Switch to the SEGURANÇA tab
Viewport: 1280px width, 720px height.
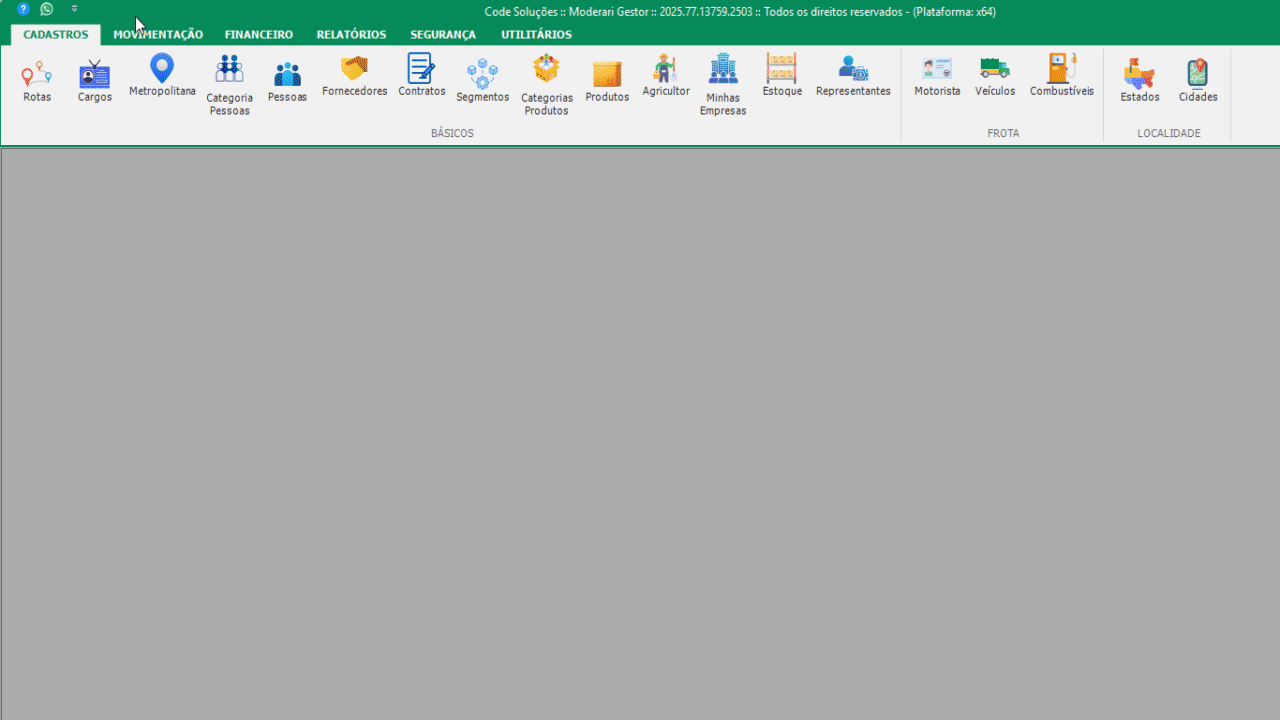click(443, 34)
